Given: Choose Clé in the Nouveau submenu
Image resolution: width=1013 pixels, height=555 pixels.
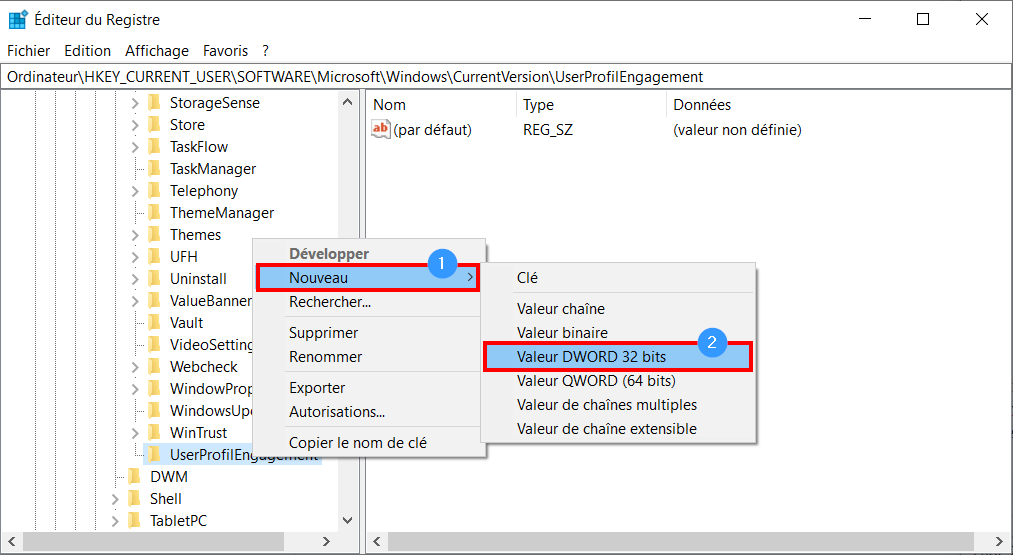Looking at the screenshot, I should coord(618,278).
